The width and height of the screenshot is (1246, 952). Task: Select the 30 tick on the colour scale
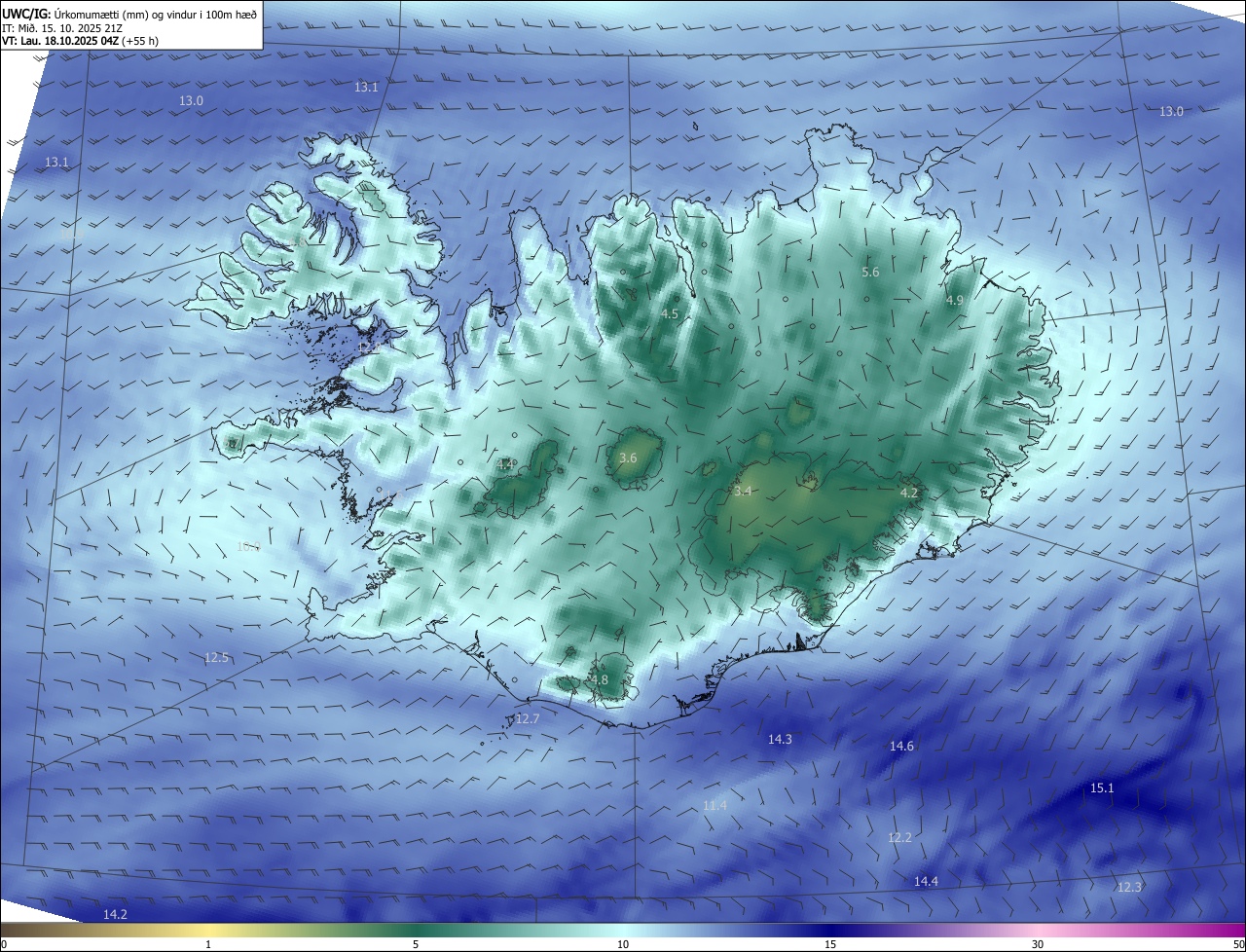tap(1038, 944)
